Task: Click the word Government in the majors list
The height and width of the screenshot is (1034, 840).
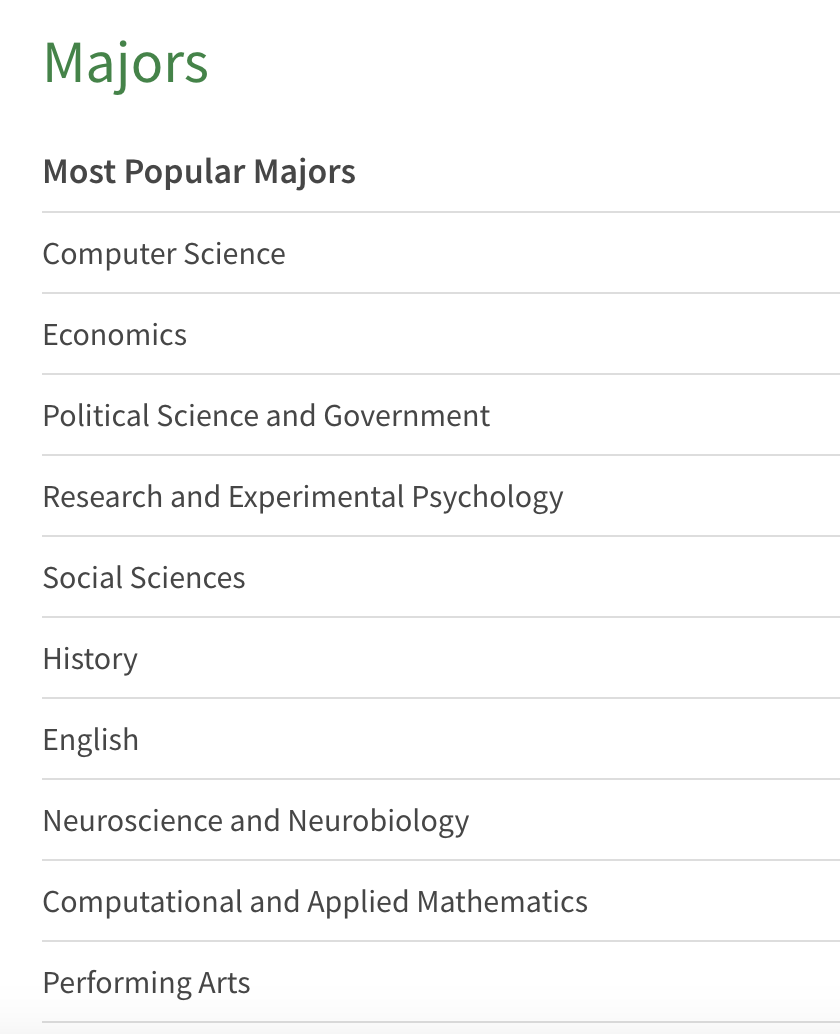Action: point(407,416)
